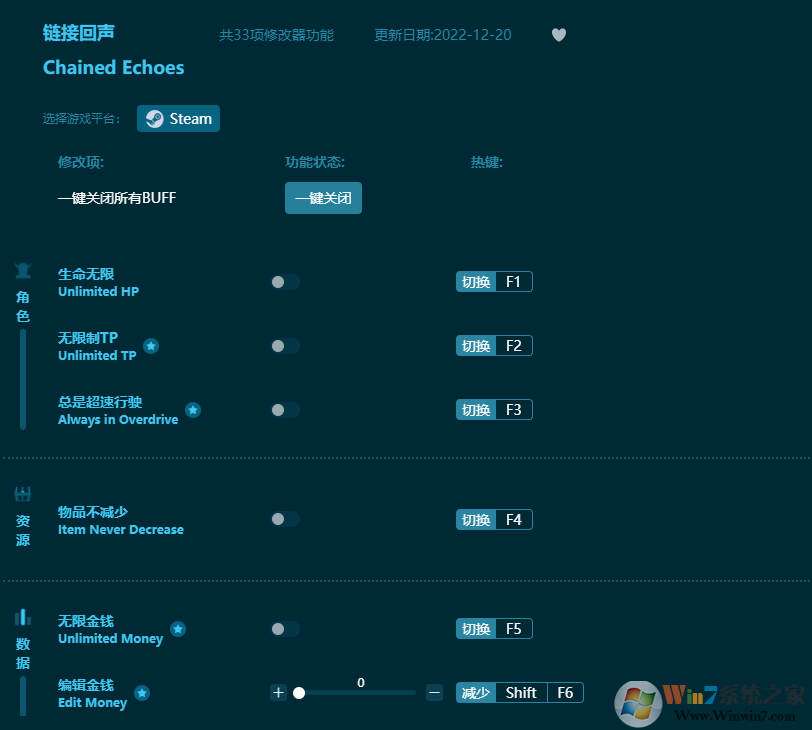Viewport: 812px width, 730px height.
Task: Turn on the Item Never Decrease toggle
Action: 285,519
